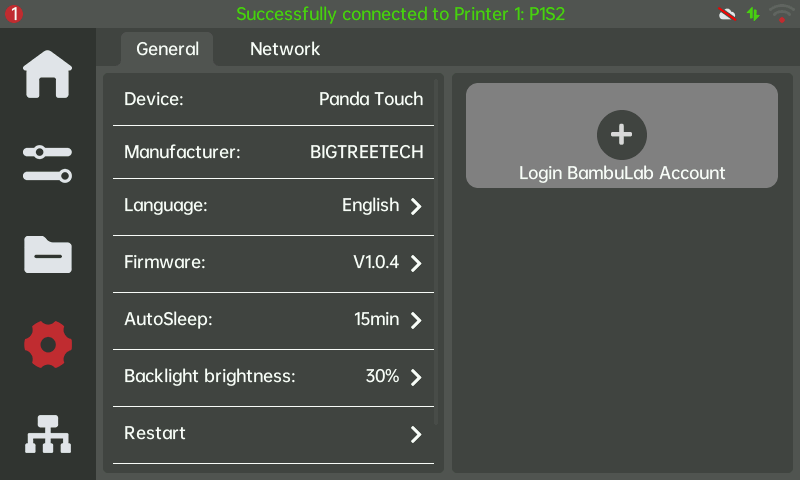Expand the Firmware V1.0.4 chevron
The image size is (800, 480).
(416, 263)
